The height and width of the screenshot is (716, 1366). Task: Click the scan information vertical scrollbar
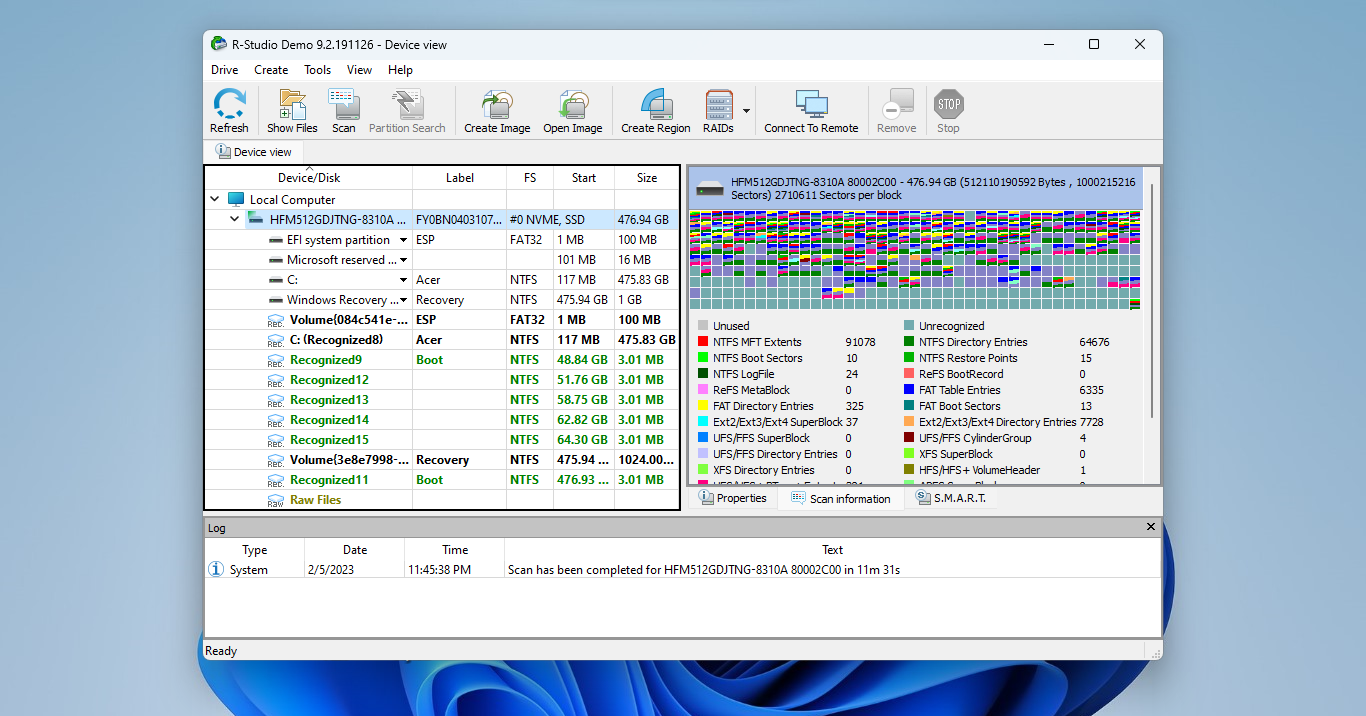[1152, 300]
